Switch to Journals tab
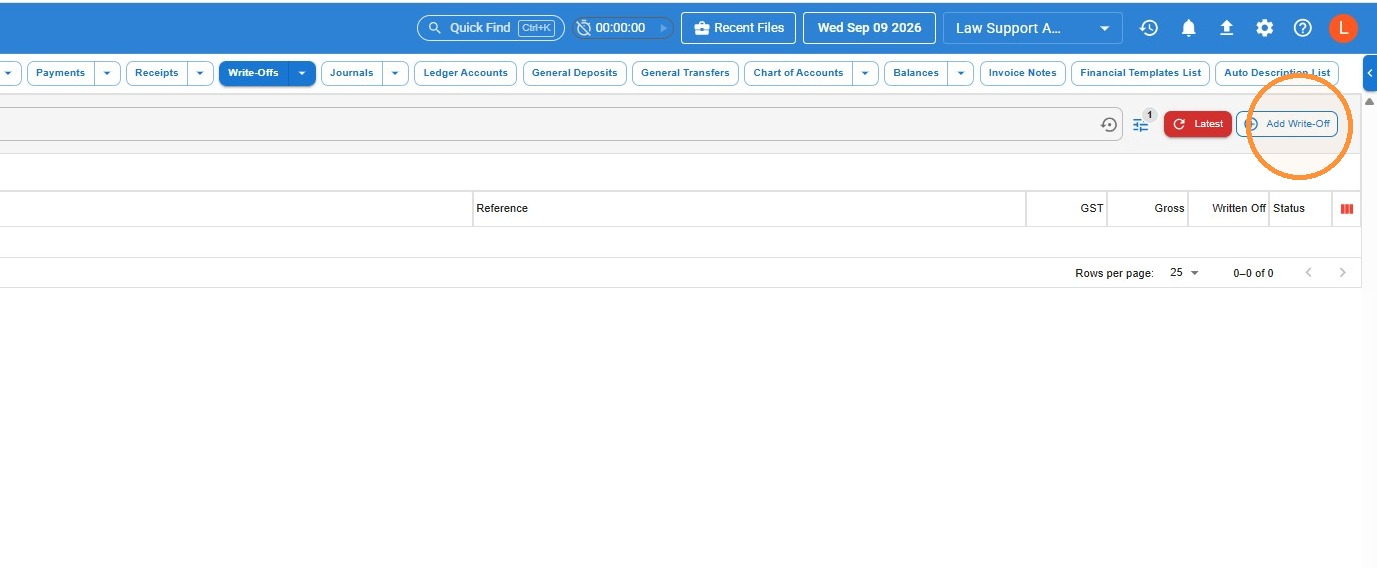Image resolution: width=1377 pixels, height=568 pixels. (x=351, y=73)
